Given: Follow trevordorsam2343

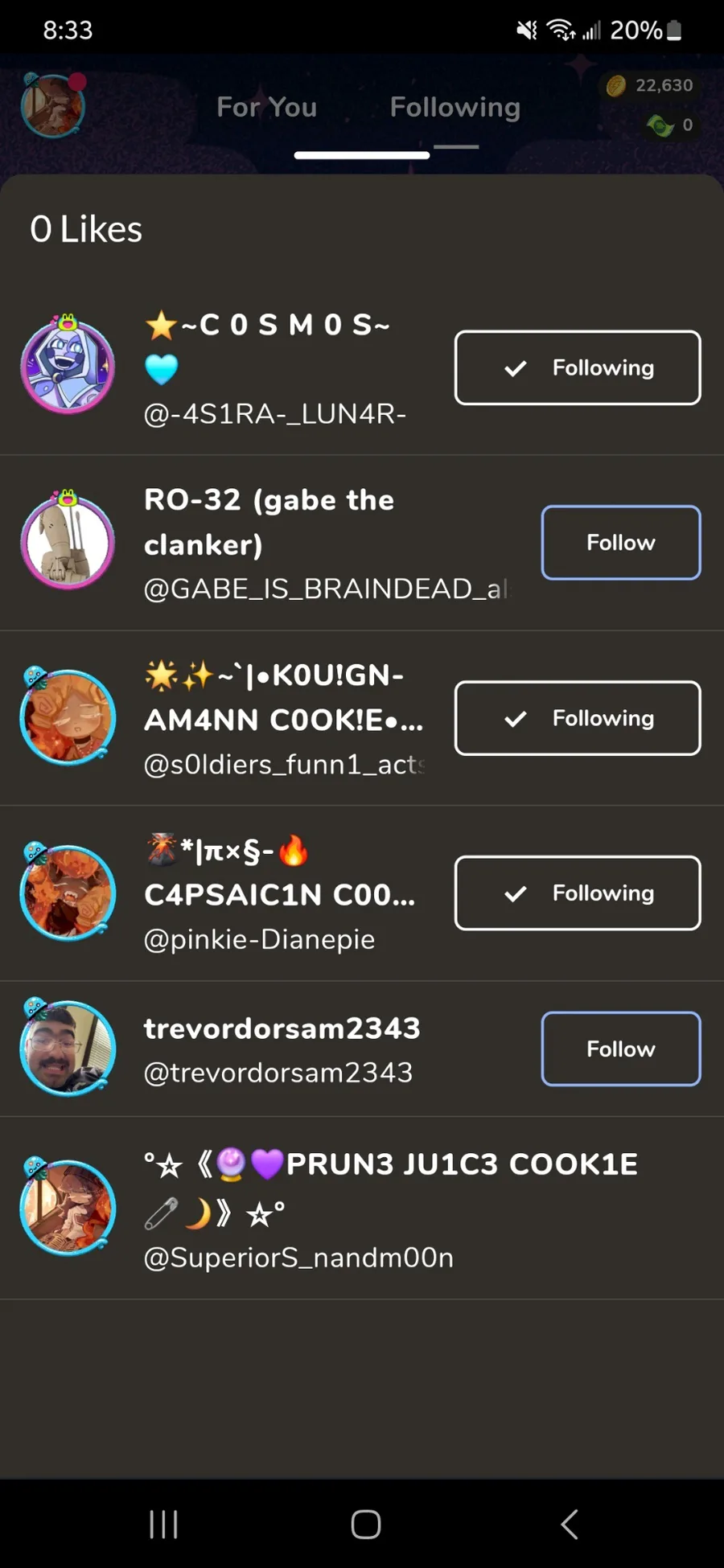Looking at the screenshot, I should 621,1049.
